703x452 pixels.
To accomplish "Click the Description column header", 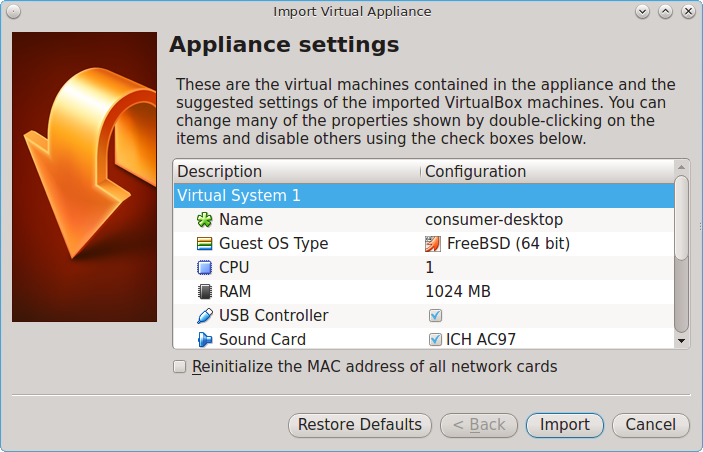I will pyautogui.click(x=297, y=172).
